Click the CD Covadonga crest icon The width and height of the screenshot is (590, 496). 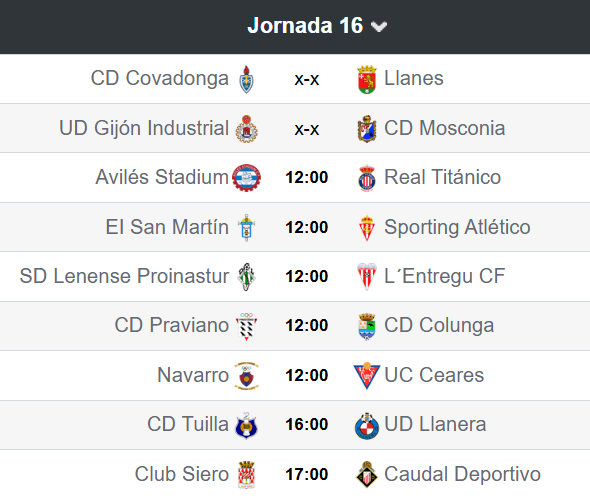(246, 79)
